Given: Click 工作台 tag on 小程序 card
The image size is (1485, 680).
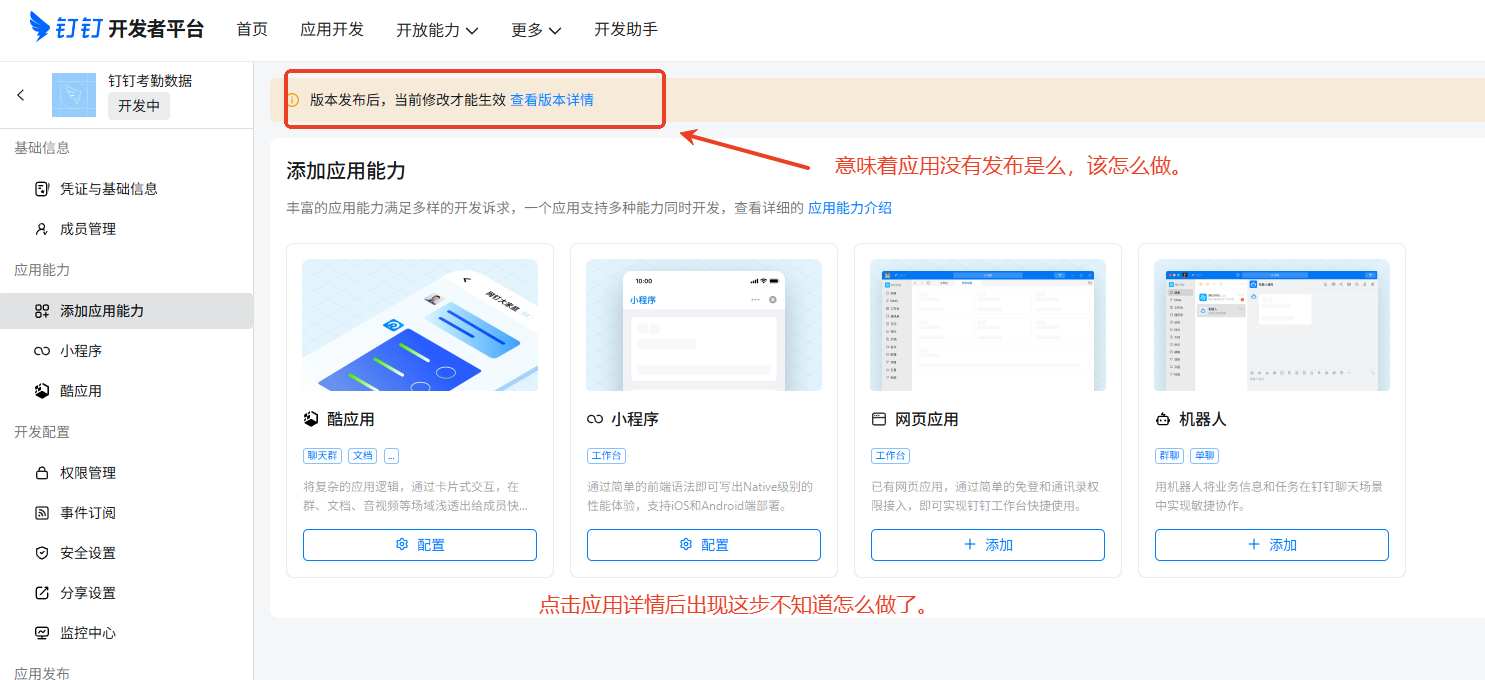Looking at the screenshot, I should click(x=607, y=456).
